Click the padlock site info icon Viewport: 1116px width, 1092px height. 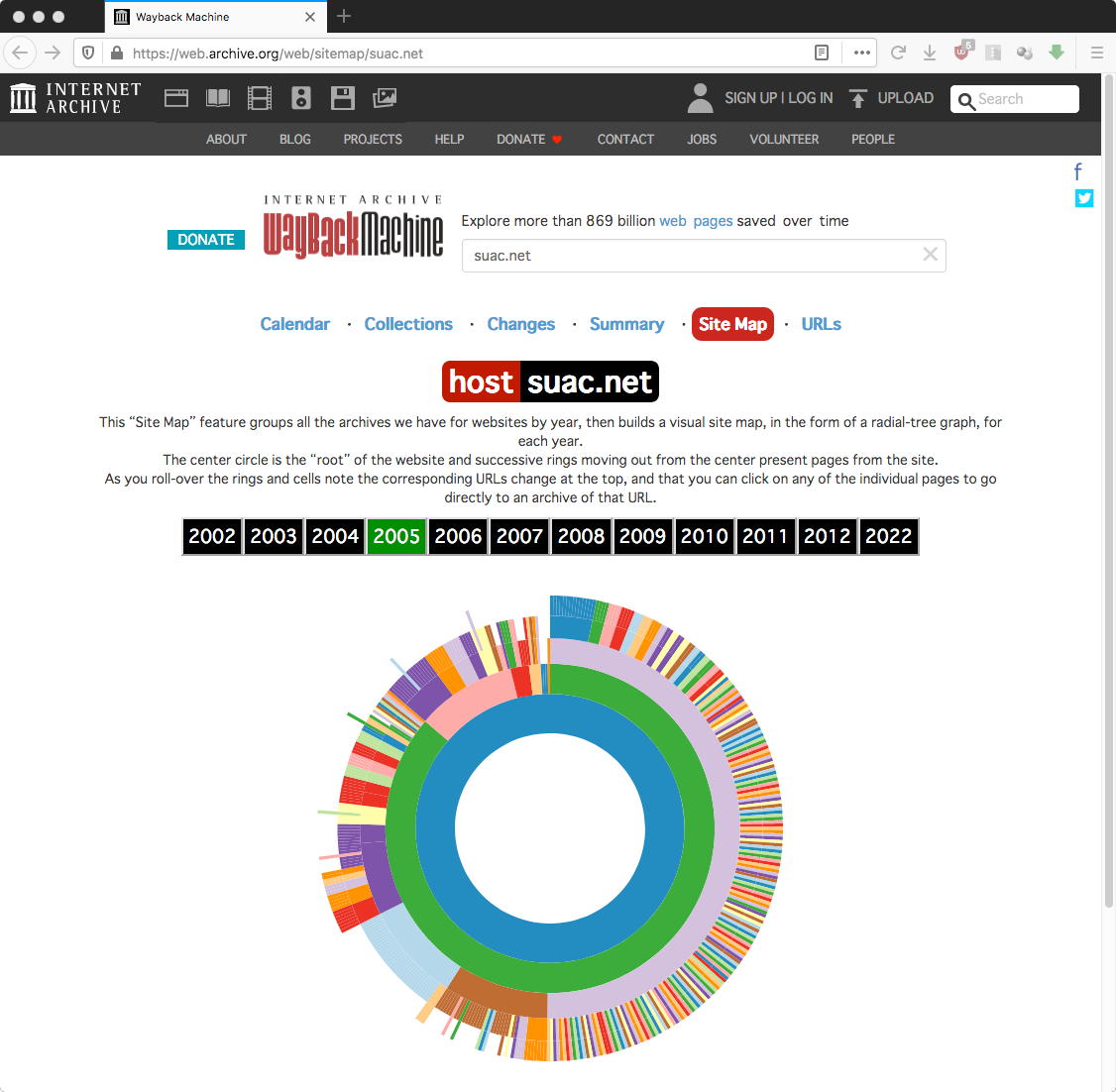[117, 53]
